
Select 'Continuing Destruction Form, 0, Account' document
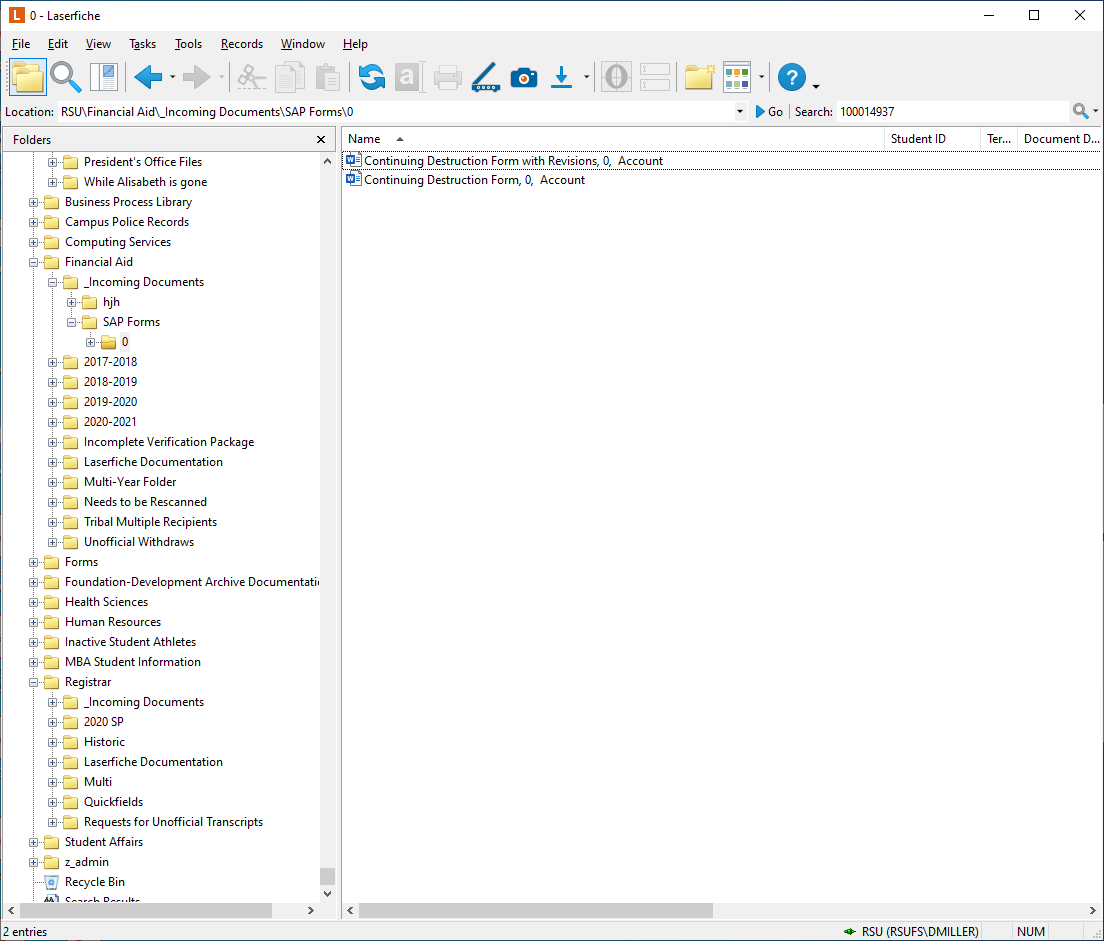point(465,180)
